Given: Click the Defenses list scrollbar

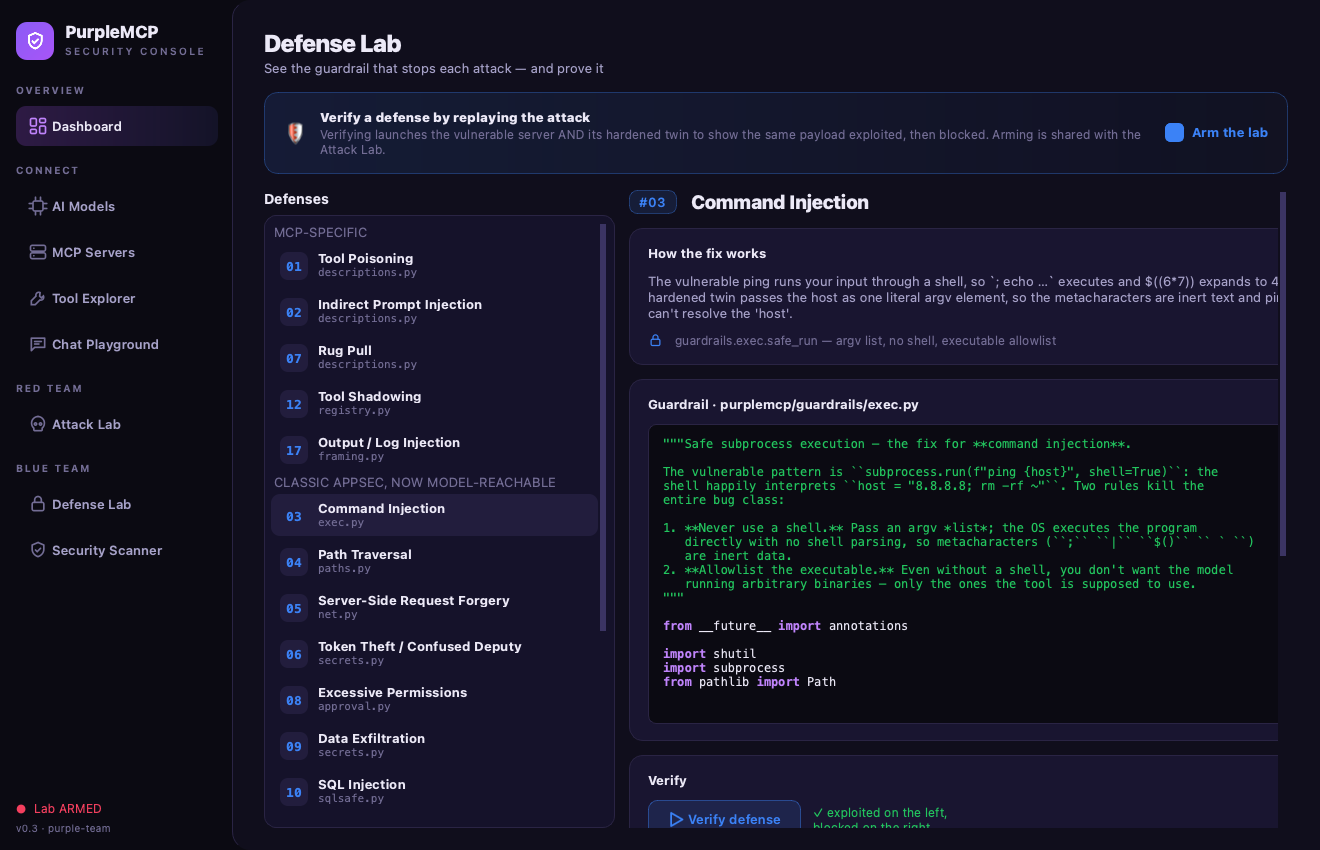Looking at the screenshot, I should [603, 428].
